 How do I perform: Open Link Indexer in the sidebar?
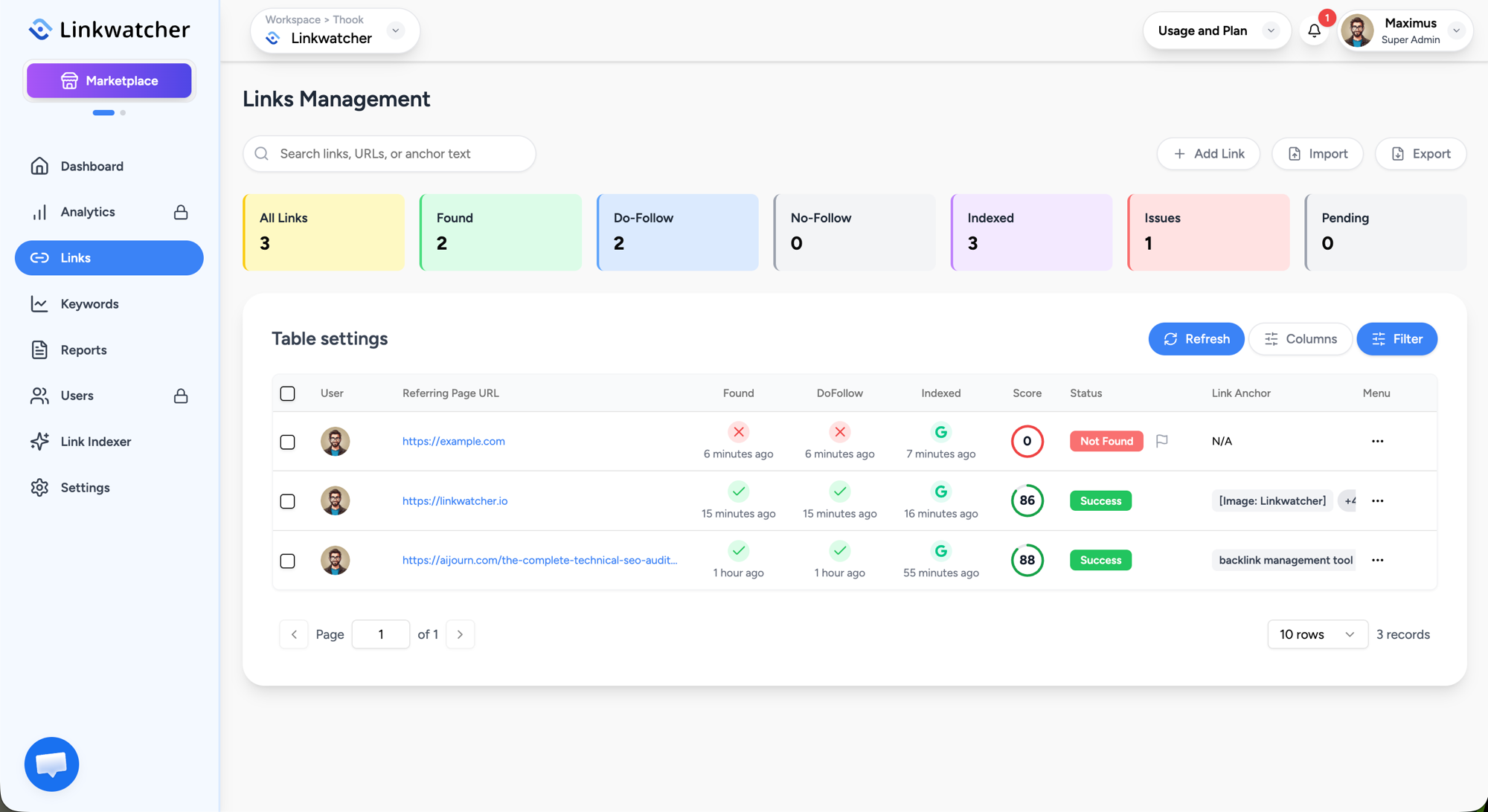coord(109,442)
